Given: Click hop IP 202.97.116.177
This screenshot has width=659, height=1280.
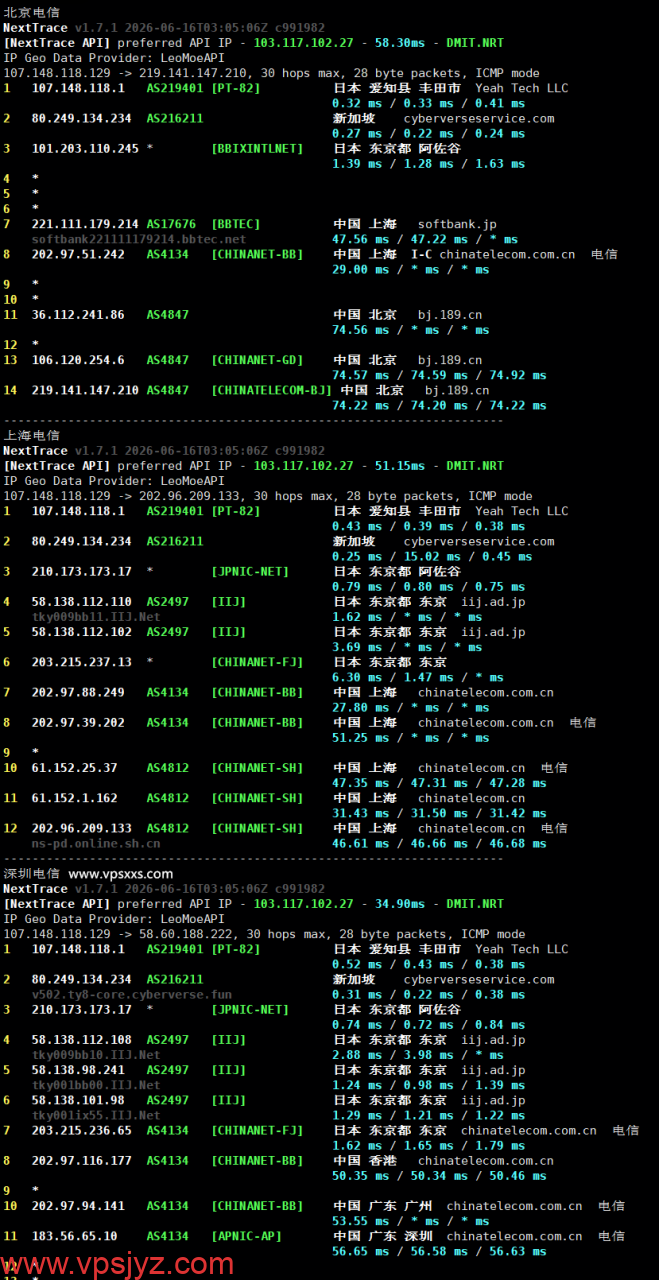Looking at the screenshot, I should [82, 1161].
